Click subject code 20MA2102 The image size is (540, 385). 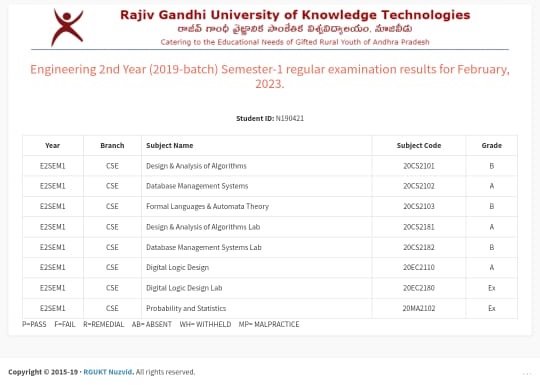click(x=419, y=308)
